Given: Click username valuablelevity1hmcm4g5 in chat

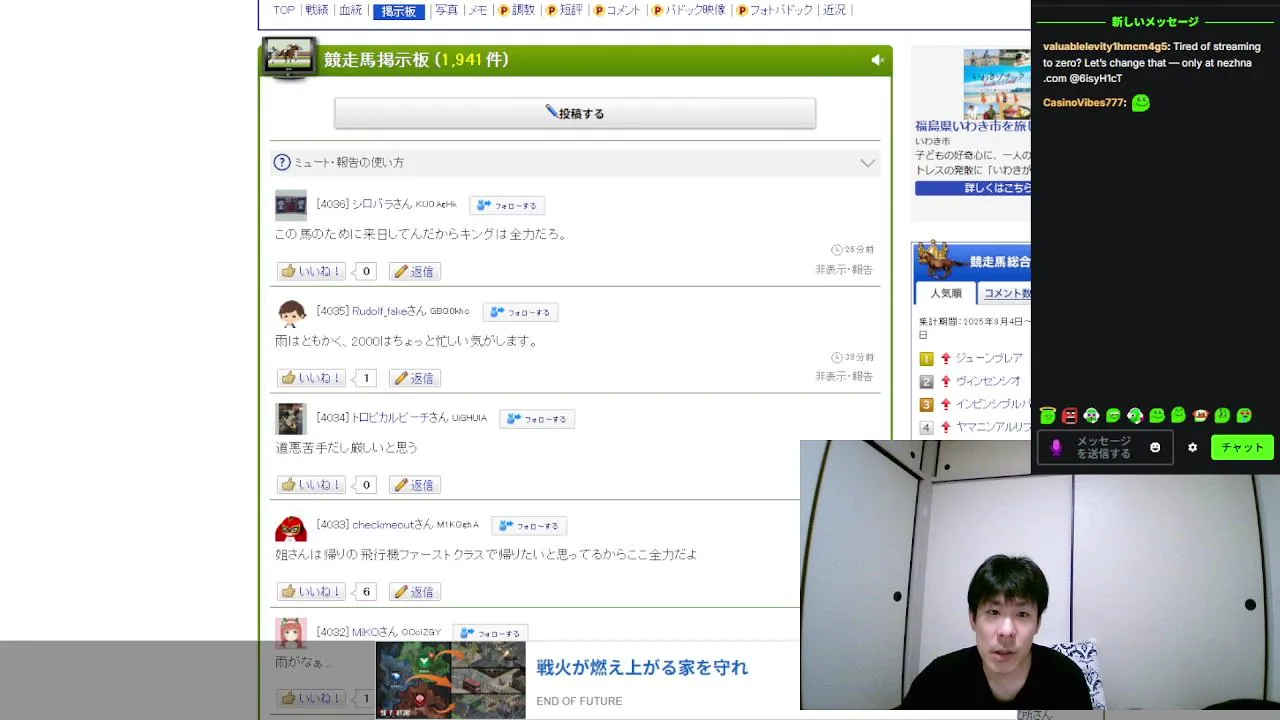Looking at the screenshot, I should (x=1105, y=46).
